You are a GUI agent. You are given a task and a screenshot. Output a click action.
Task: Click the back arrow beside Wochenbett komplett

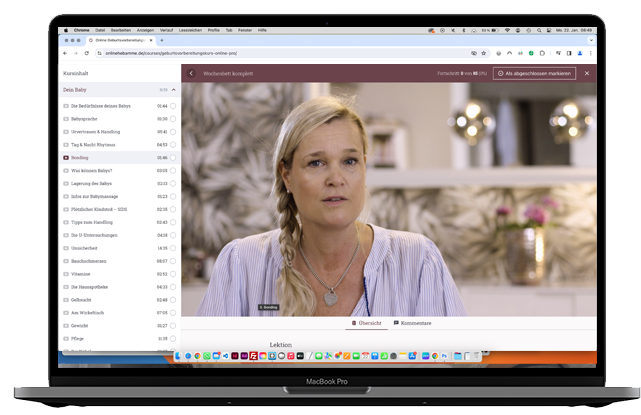point(191,73)
